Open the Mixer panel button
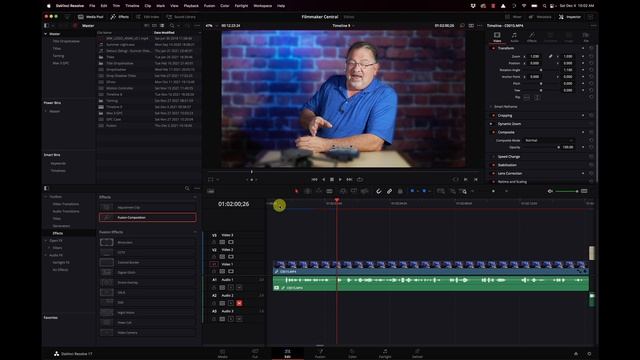Screen dimensions: 640x360 click(513, 17)
